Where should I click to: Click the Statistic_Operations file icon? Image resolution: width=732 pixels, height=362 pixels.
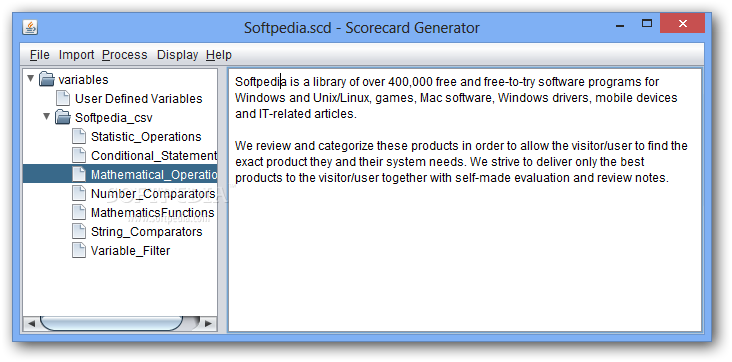click(x=79, y=136)
